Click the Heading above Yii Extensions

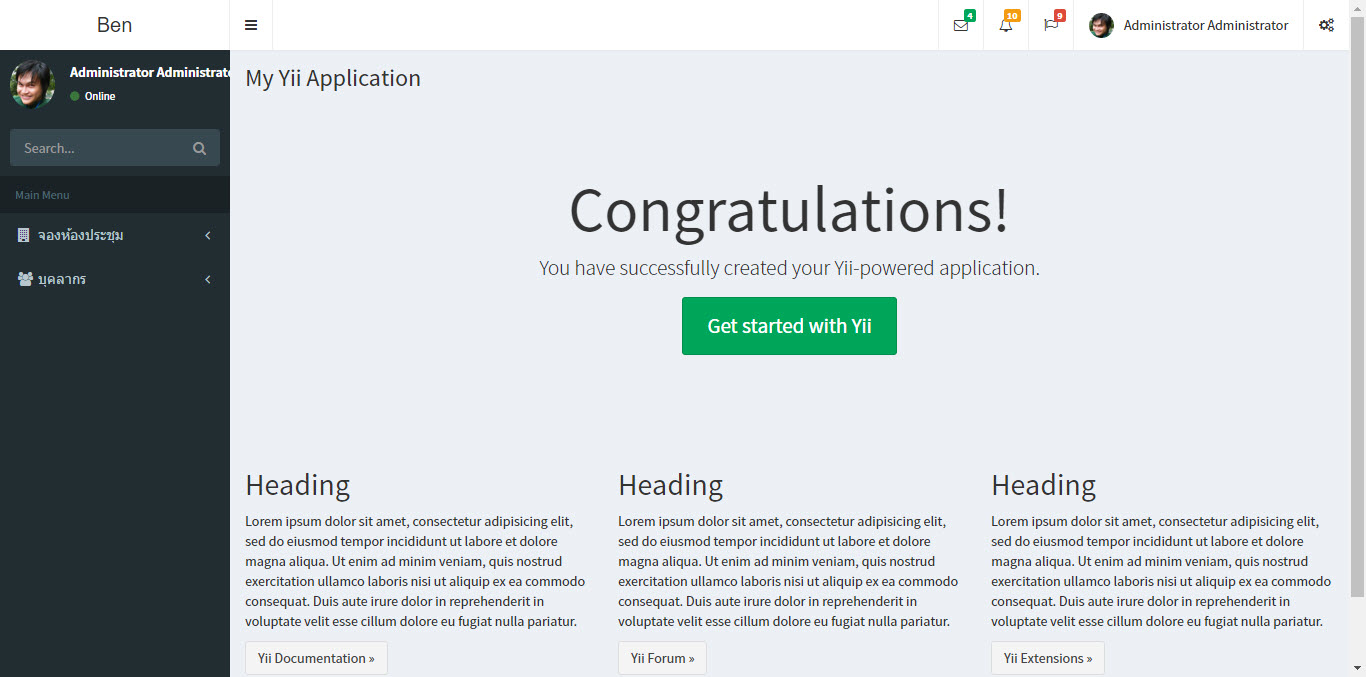coord(1044,485)
